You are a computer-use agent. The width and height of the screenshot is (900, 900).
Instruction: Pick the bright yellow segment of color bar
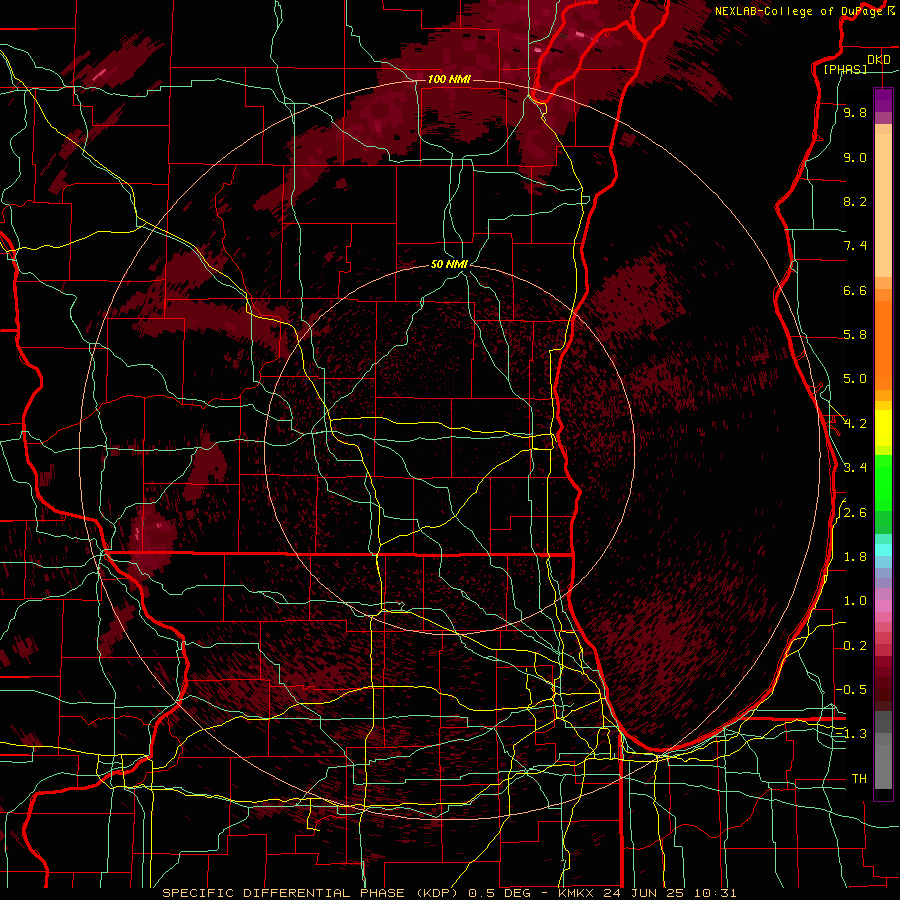883,428
